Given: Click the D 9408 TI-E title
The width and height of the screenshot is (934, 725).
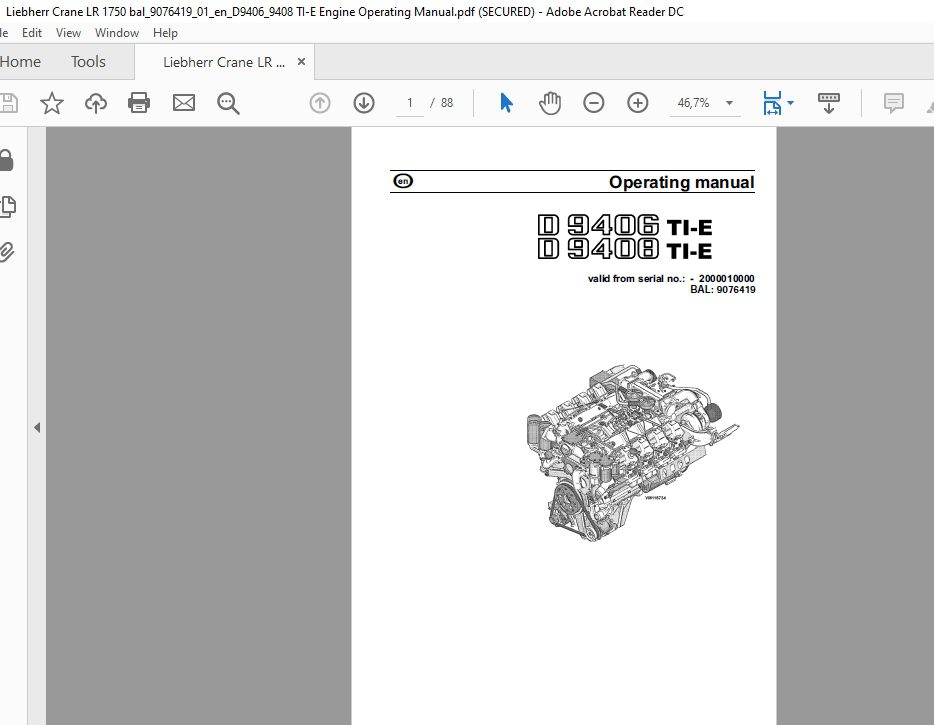Looking at the screenshot, I should 624,249.
